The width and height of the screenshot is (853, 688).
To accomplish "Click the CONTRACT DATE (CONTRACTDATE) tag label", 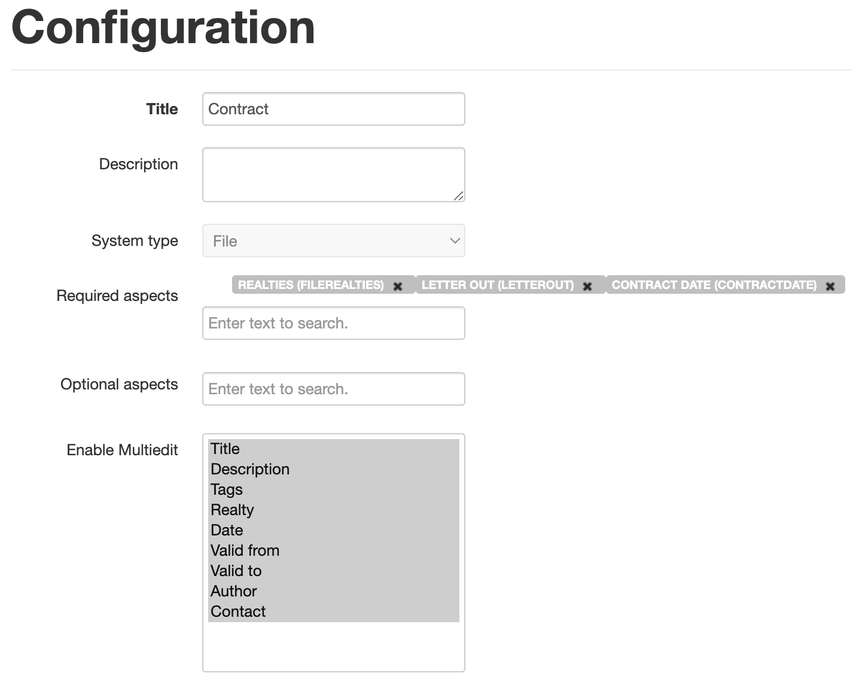I will click(x=714, y=285).
